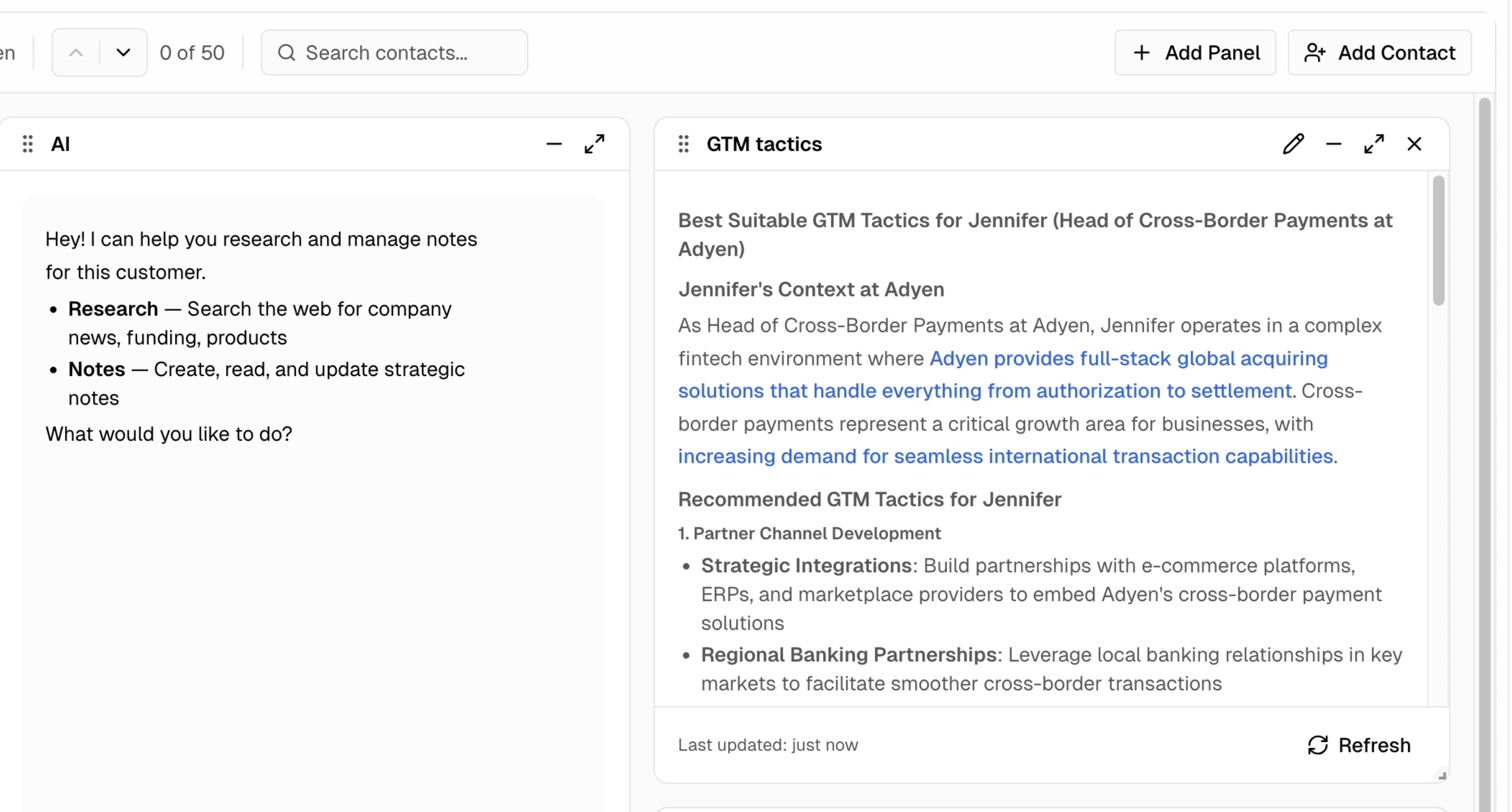Minimize the AI panel
The height and width of the screenshot is (812, 1512).
tap(554, 144)
